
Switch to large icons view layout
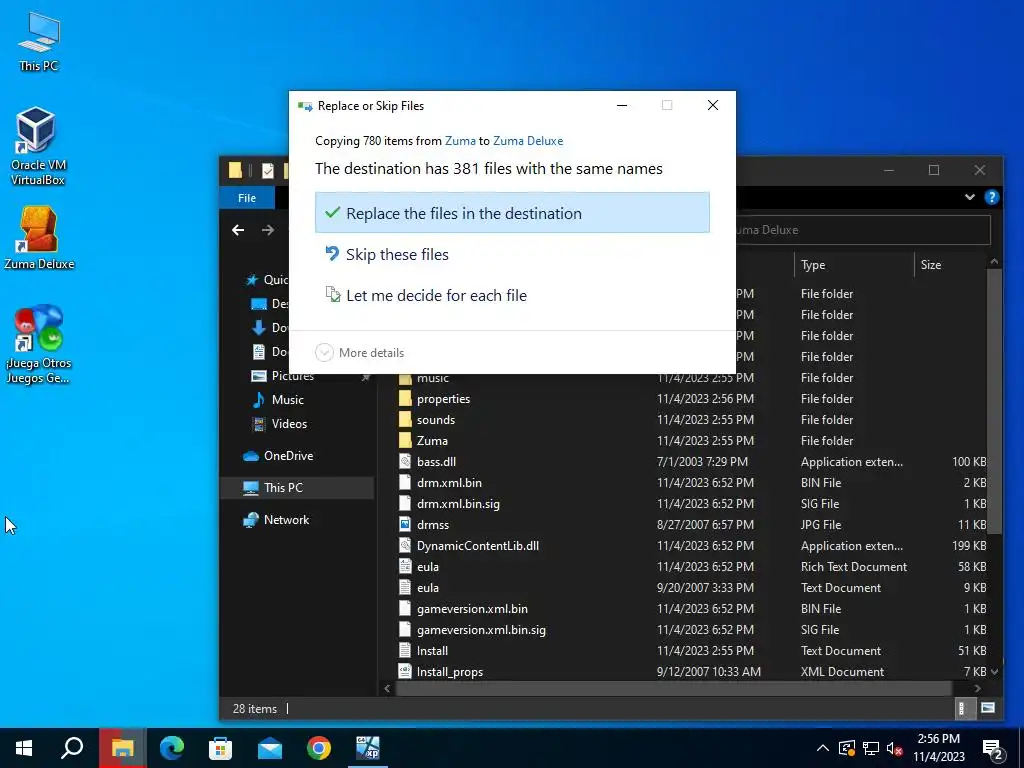(988, 708)
